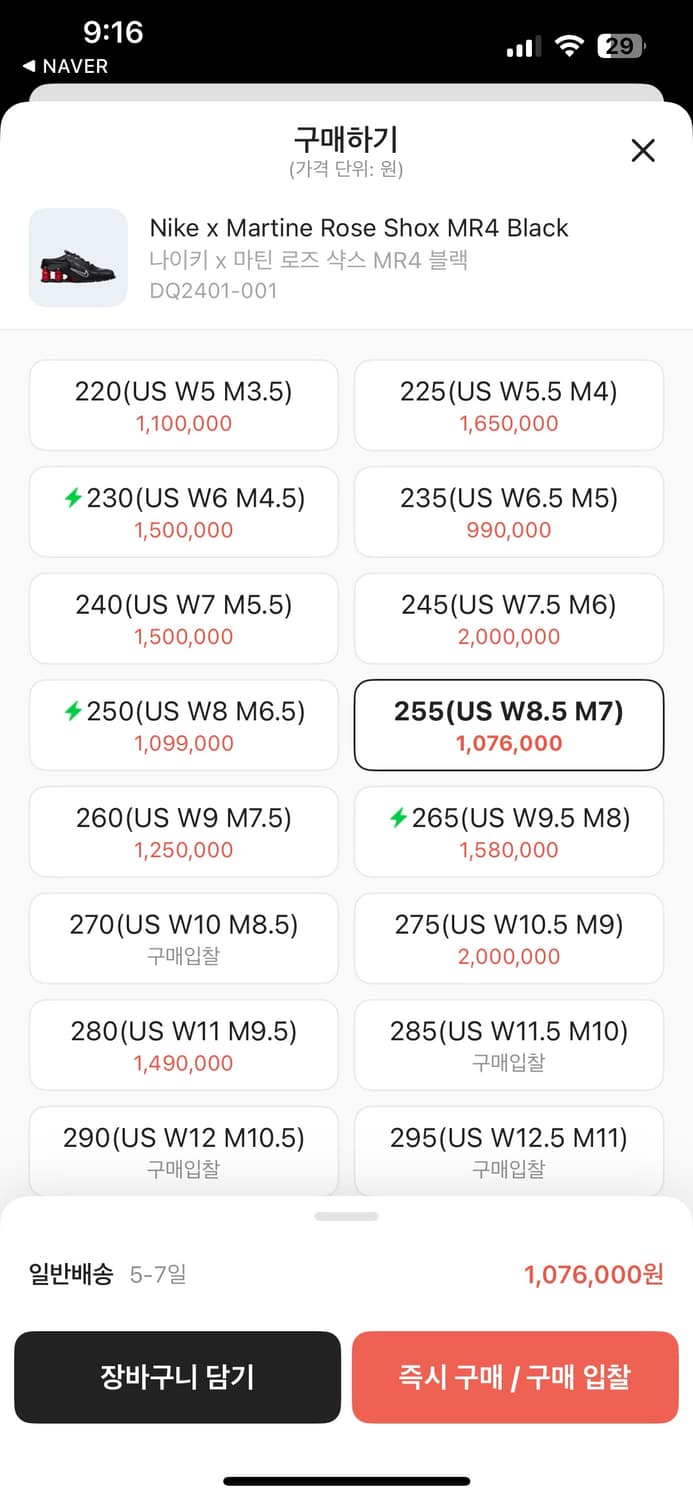Tap the bottom sheet drag handle
Screen dimensions: 693x1500
point(346,1216)
